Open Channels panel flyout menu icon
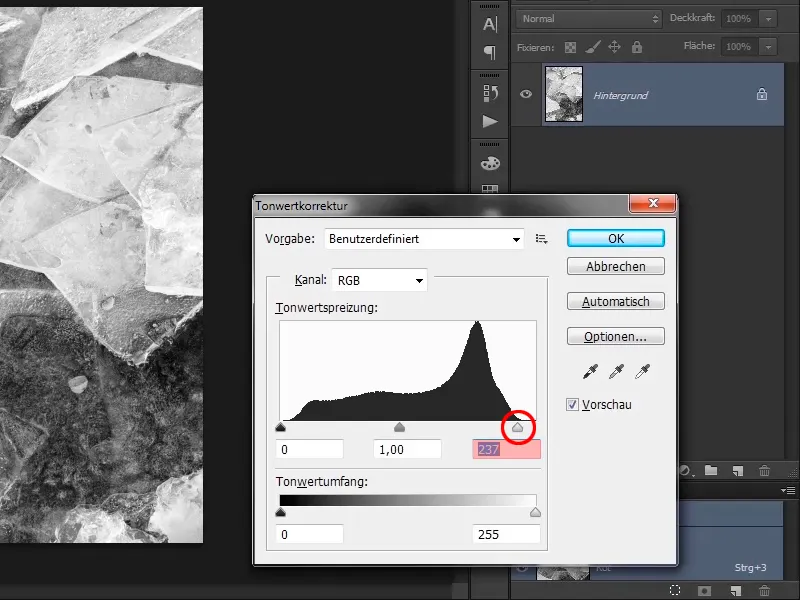Screen dimensions: 800x600 tap(788, 490)
